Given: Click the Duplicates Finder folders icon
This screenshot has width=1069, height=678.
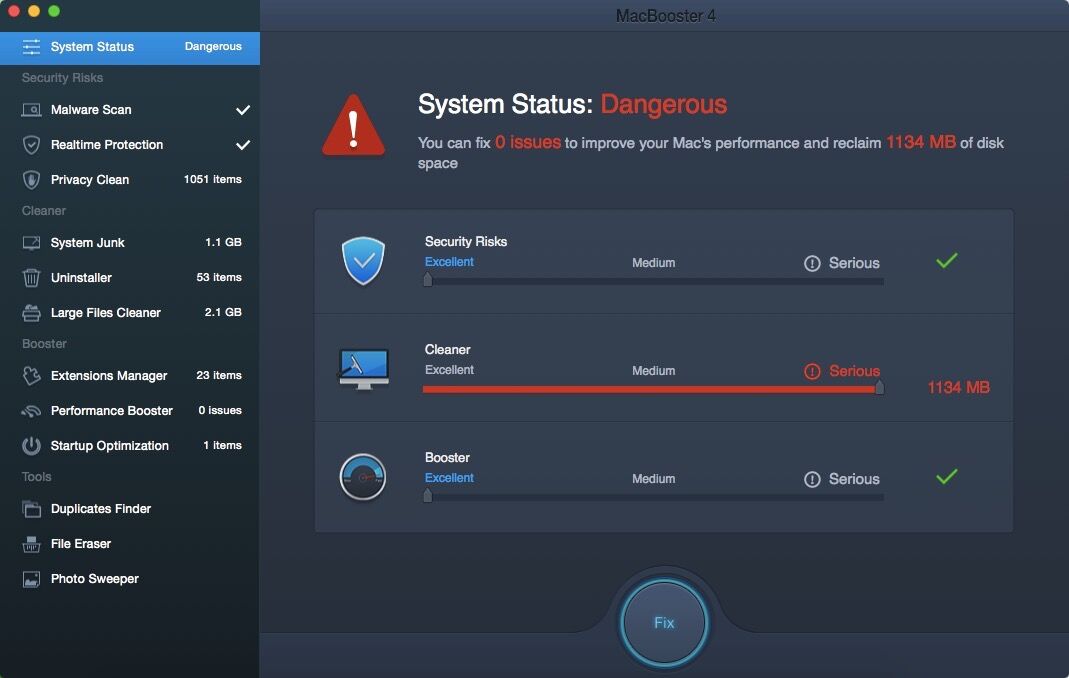Looking at the screenshot, I should click(31, 509).
